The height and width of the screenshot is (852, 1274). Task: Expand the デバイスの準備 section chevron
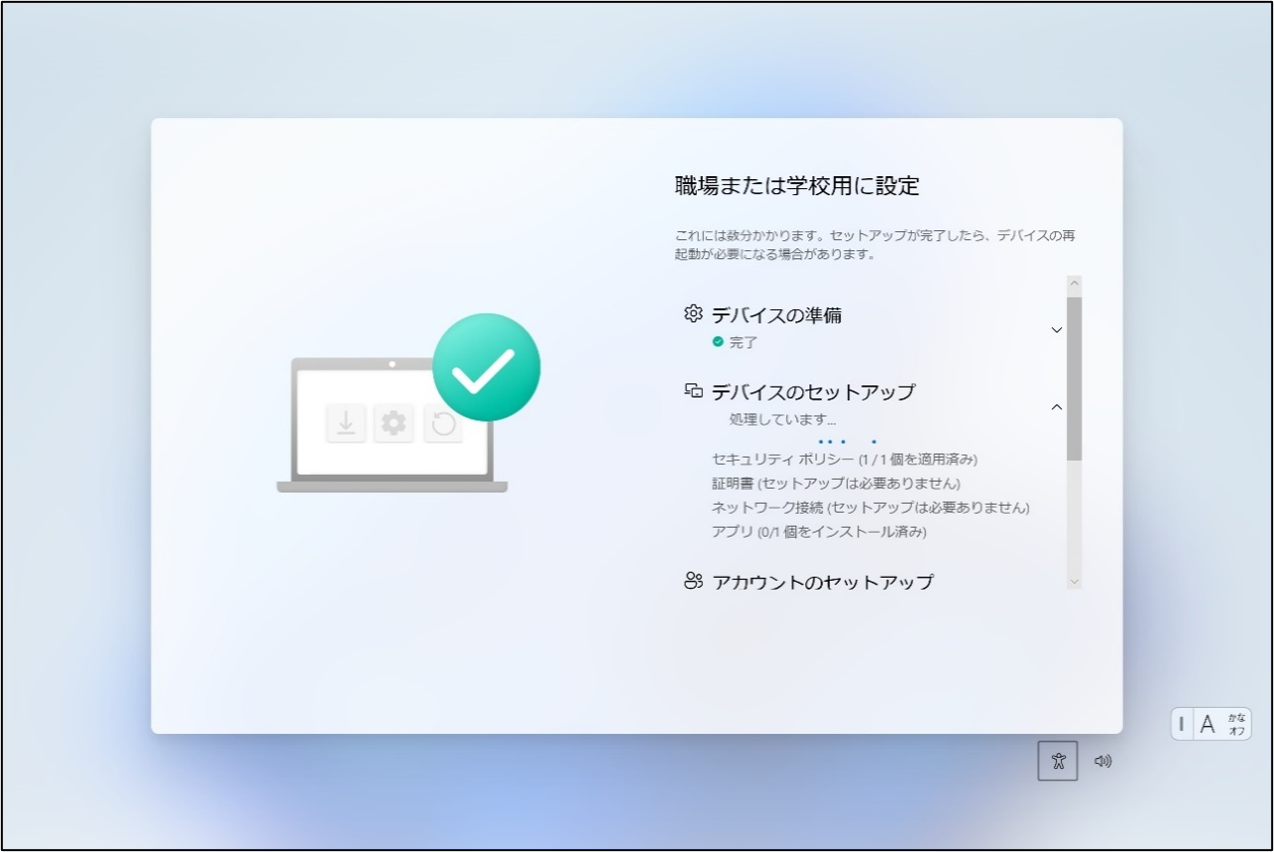click(x=1057, y=330)
